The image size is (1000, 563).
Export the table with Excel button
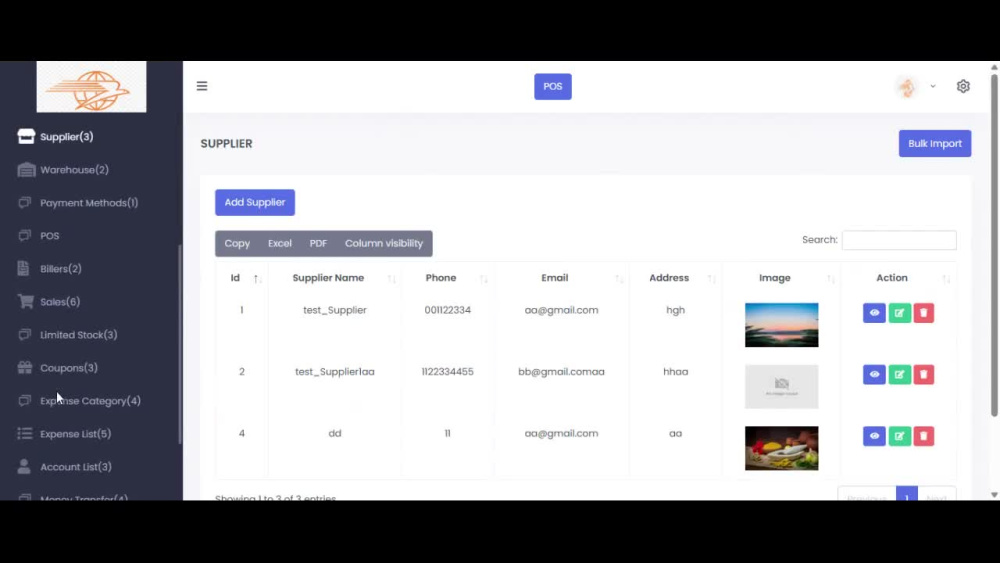click(279, 244)
